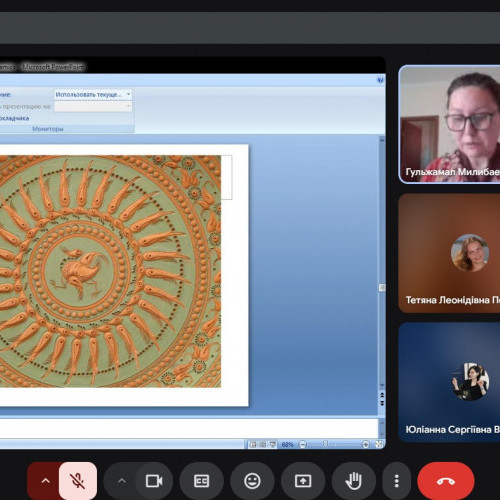Select the Тетяна Леонідівна participant tile

[x=449, y=253]
